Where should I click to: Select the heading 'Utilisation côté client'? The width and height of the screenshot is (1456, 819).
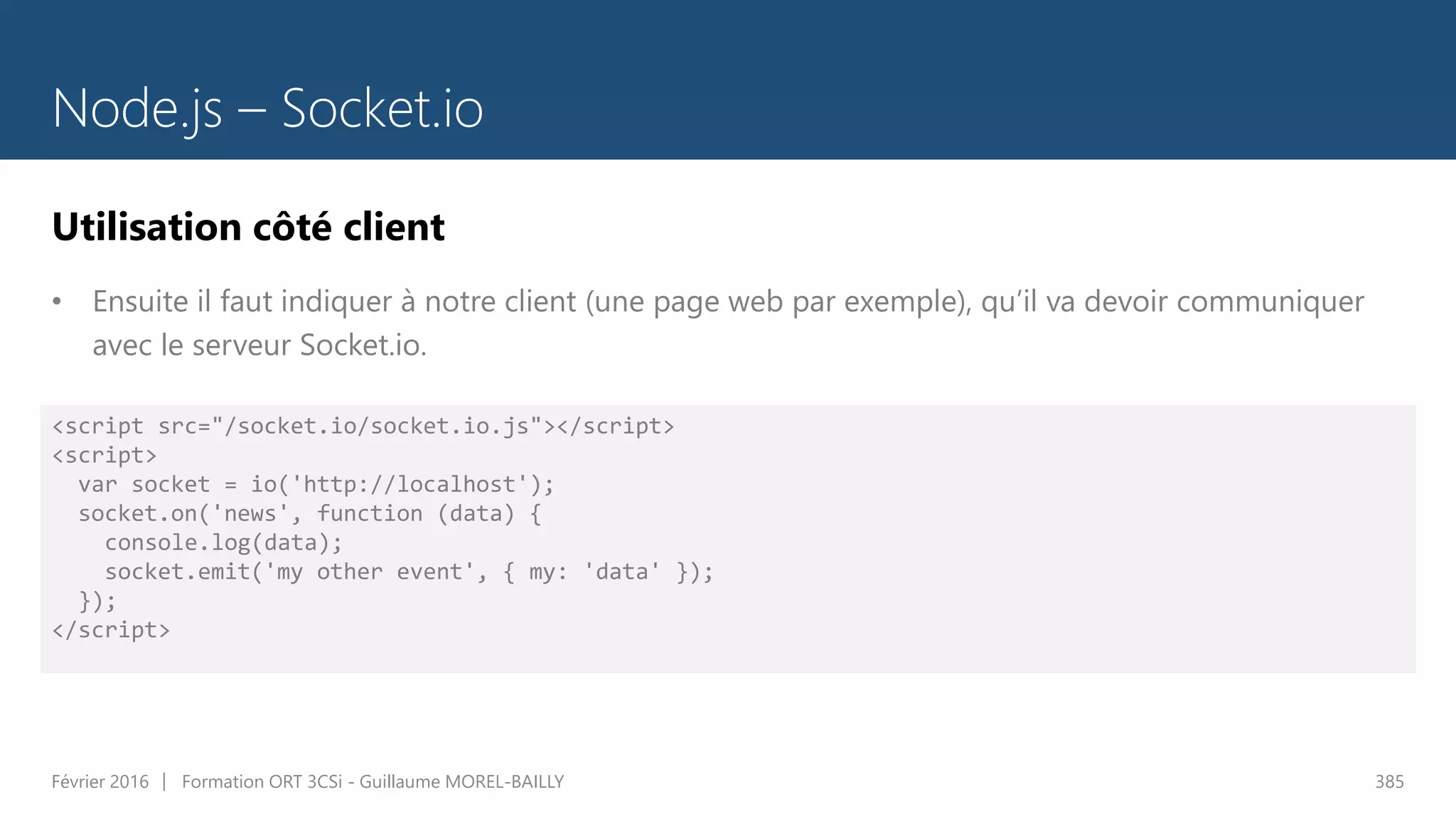pyautogui.click(x=248, y=227)
